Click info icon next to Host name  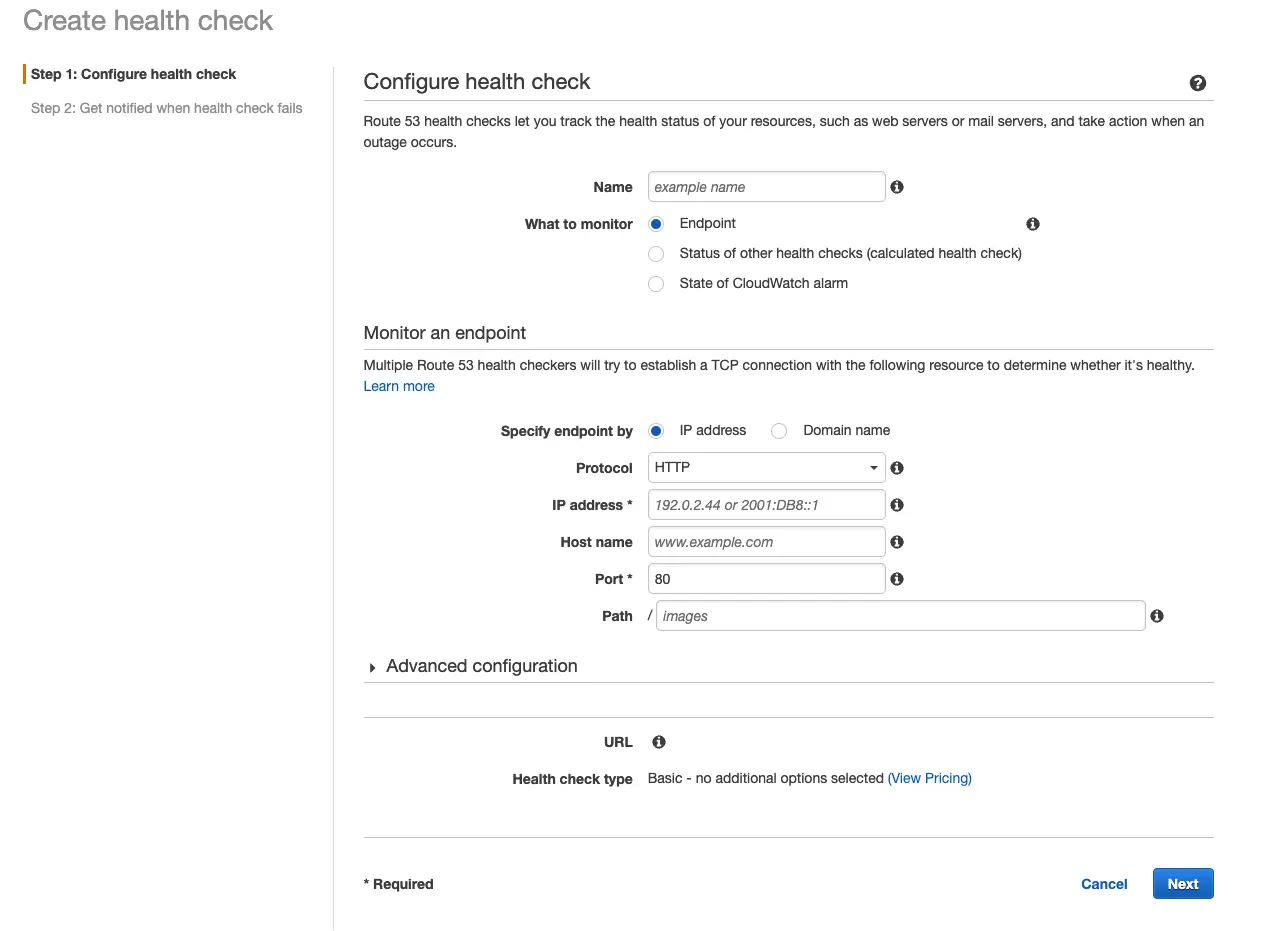897,542
